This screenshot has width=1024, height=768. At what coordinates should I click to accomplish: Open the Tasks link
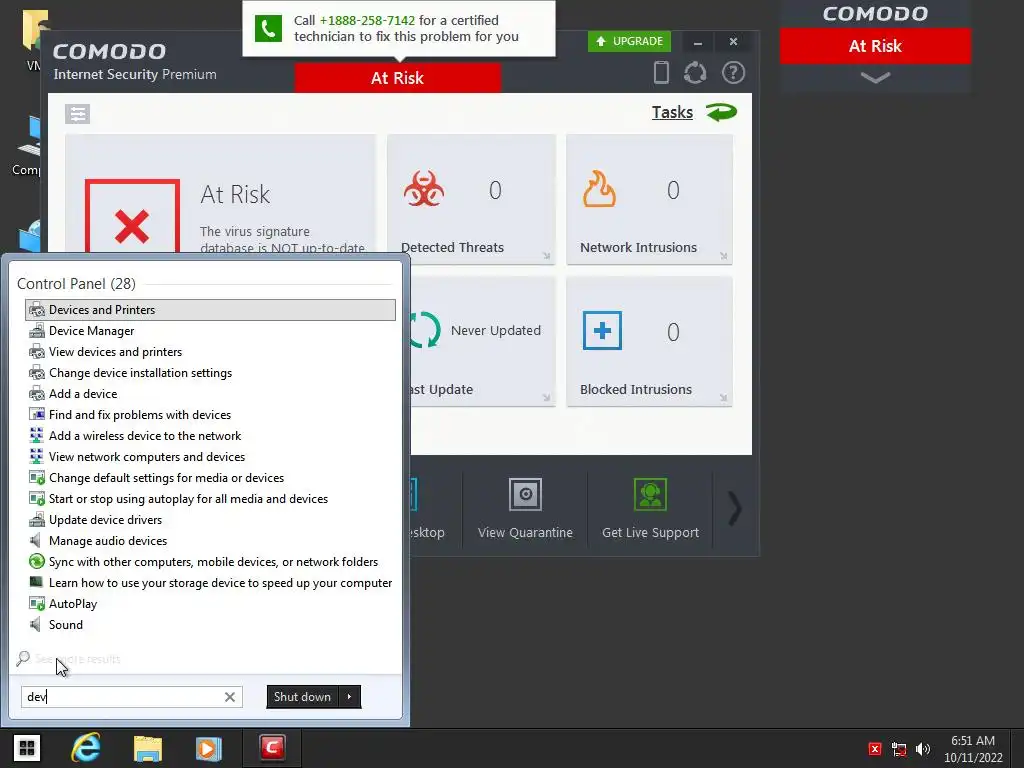click(672, 112)
